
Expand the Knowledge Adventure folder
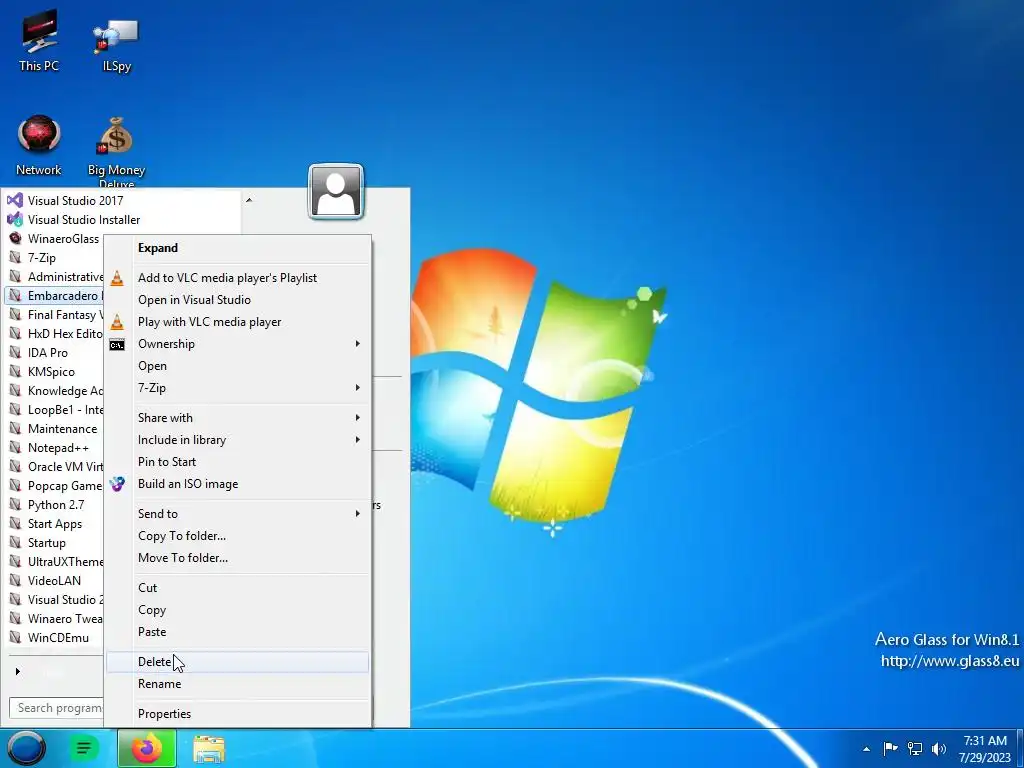(x=55, y=391)
